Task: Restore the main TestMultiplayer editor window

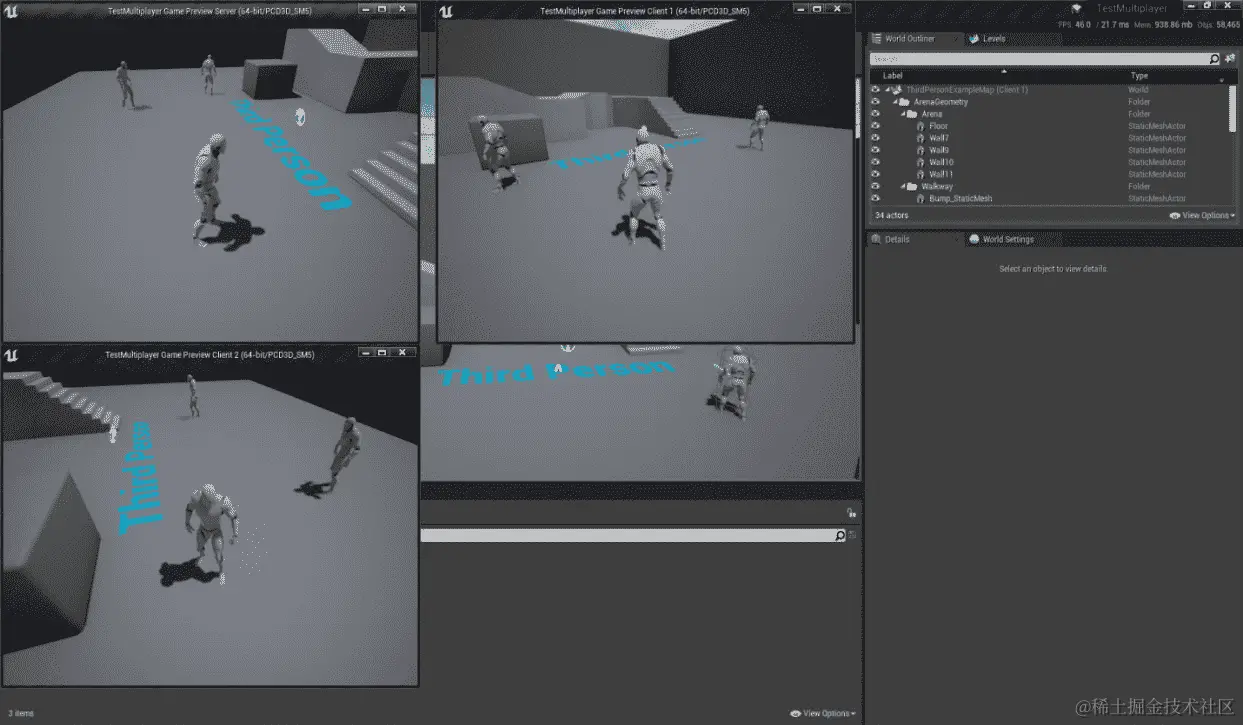Action: click(x=1209, y=7)
